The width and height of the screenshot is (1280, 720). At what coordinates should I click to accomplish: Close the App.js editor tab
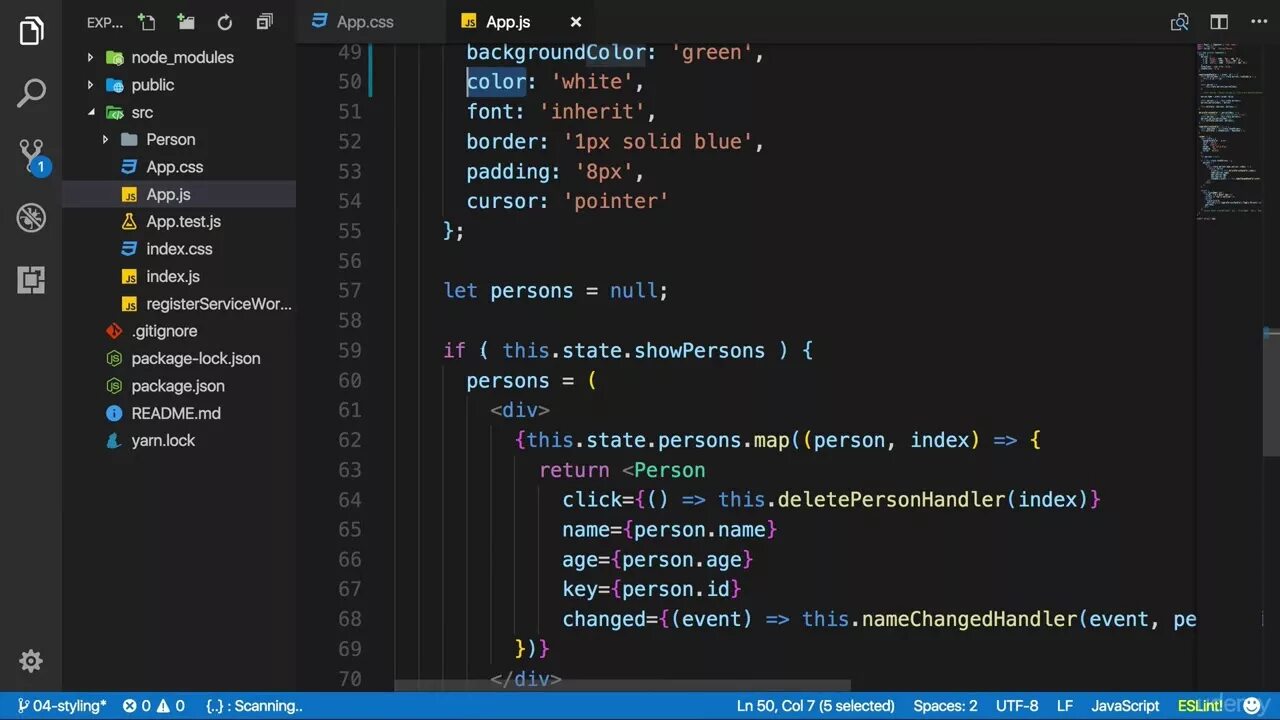pyautogui.click(x=575, y=22)
